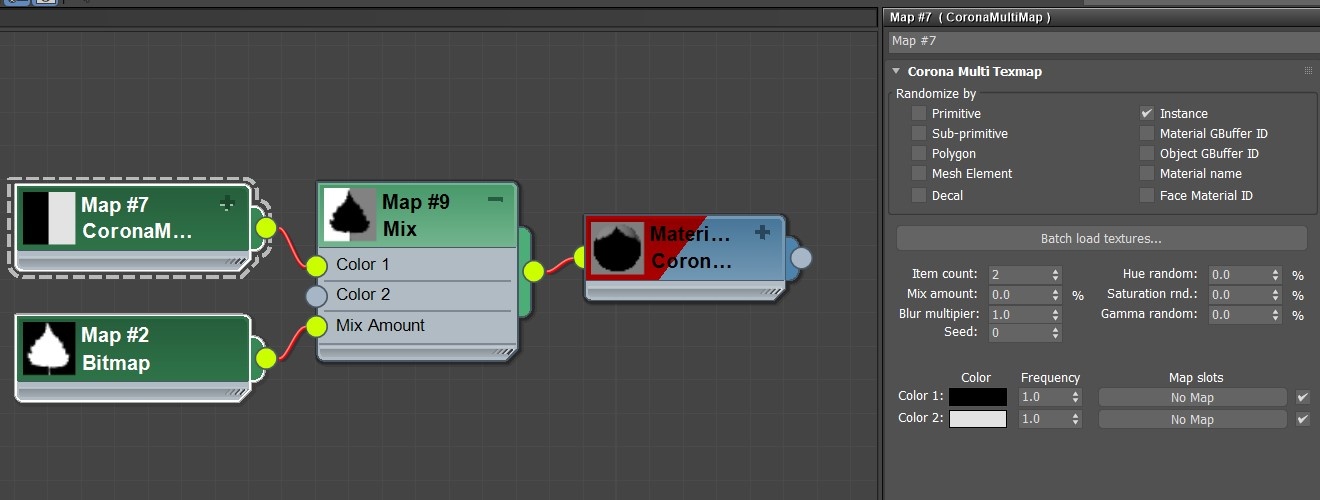Click the Color 2 Frequency spinner arrows

(1075, 419)
